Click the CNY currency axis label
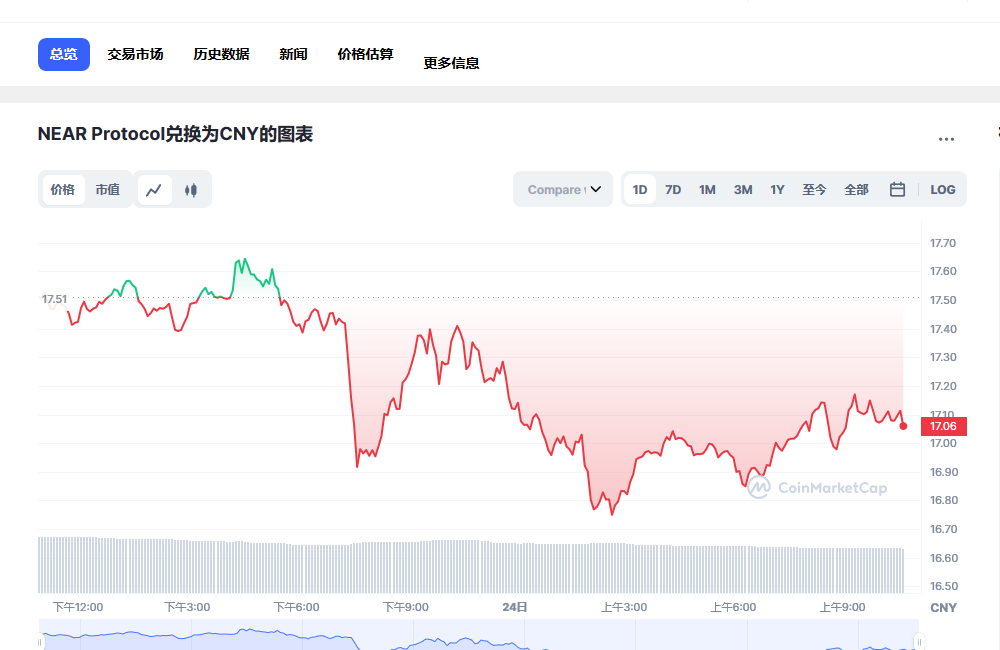The width and height of the screenshot is (1000, 650). point(943,608)
